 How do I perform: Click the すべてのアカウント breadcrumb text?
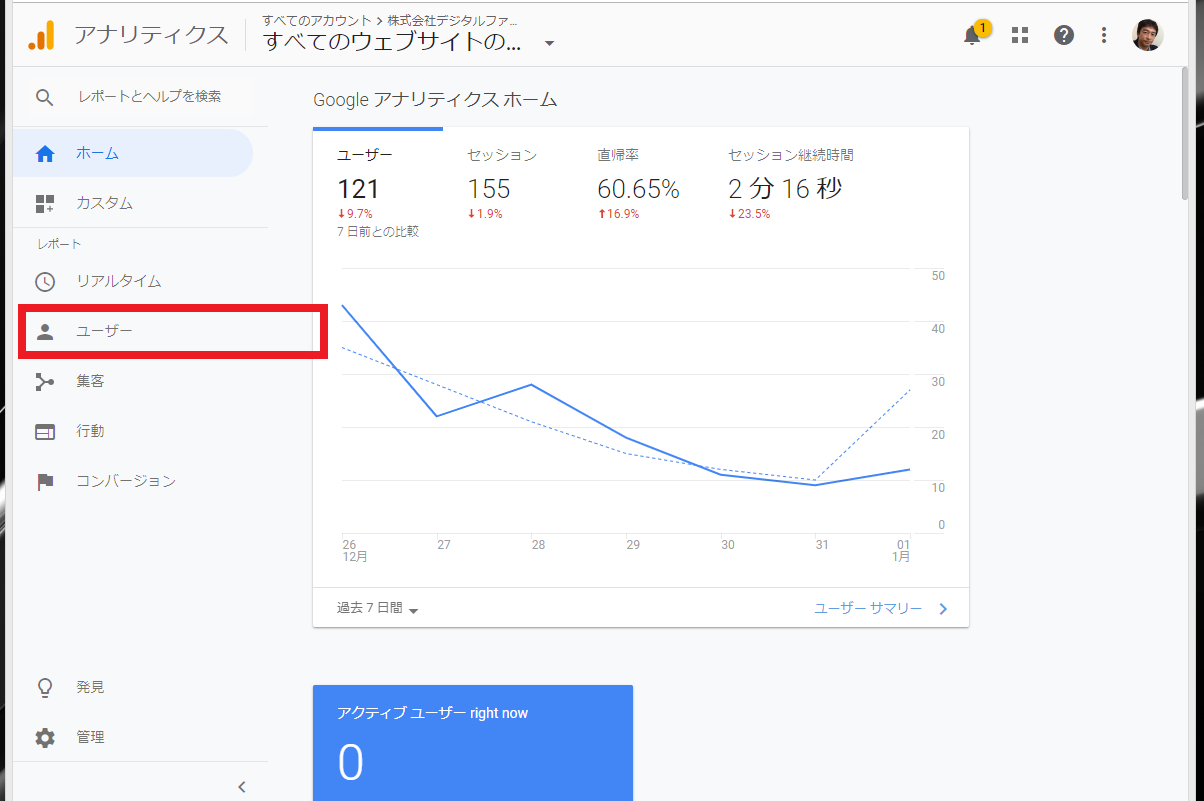point(316,20)
